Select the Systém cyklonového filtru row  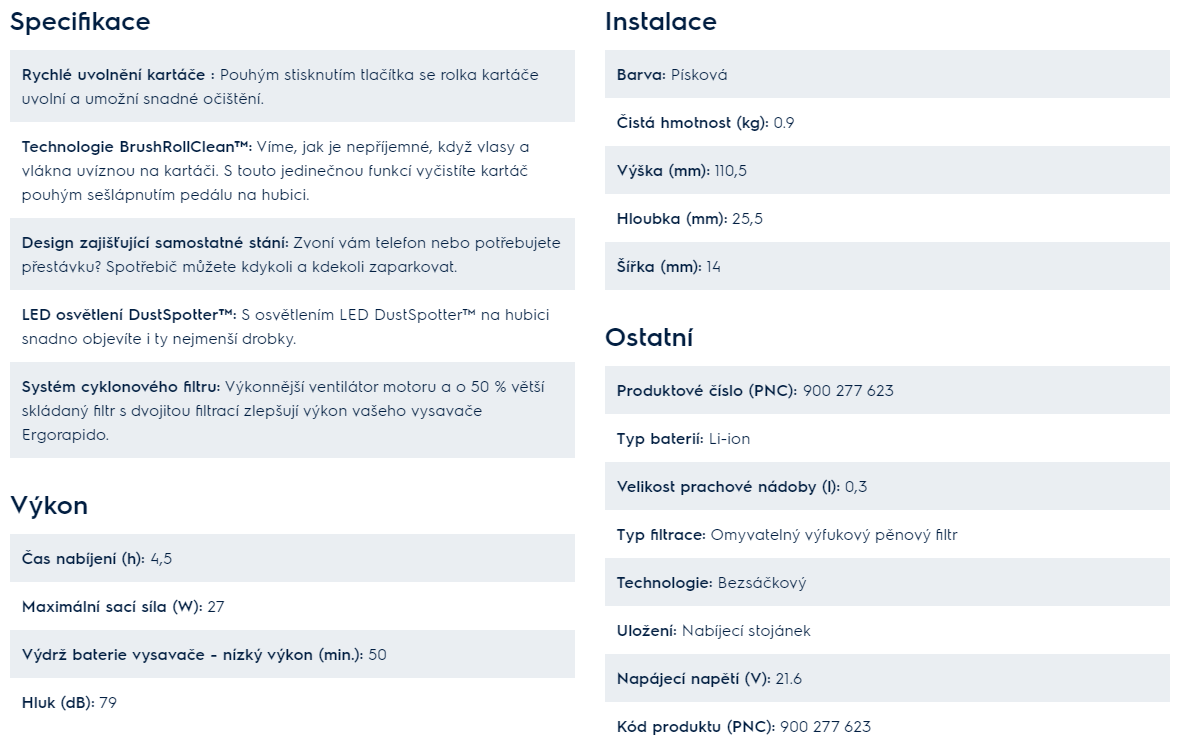[x=292, y=411]
